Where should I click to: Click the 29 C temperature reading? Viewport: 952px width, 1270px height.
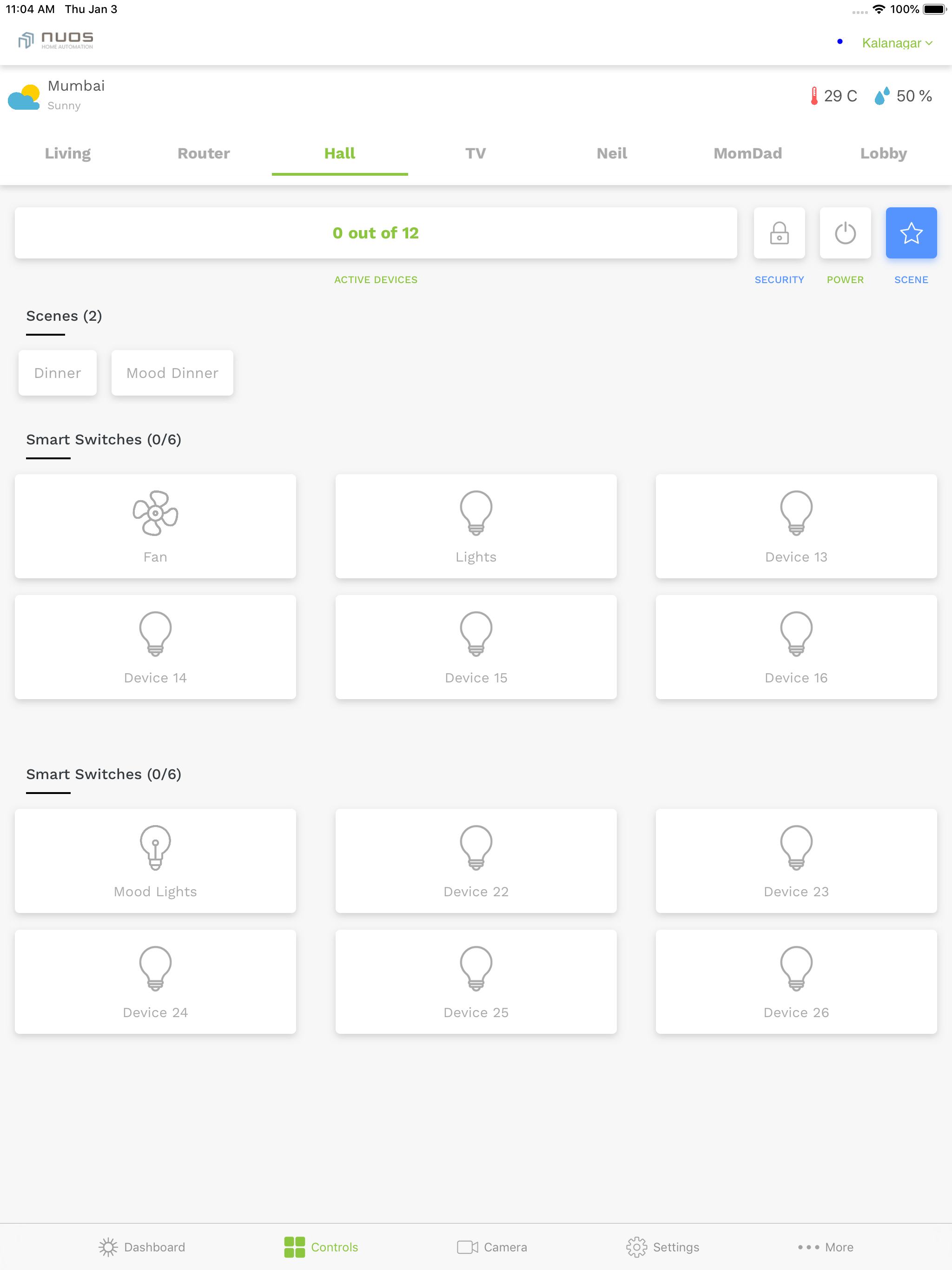coord(840,96)
